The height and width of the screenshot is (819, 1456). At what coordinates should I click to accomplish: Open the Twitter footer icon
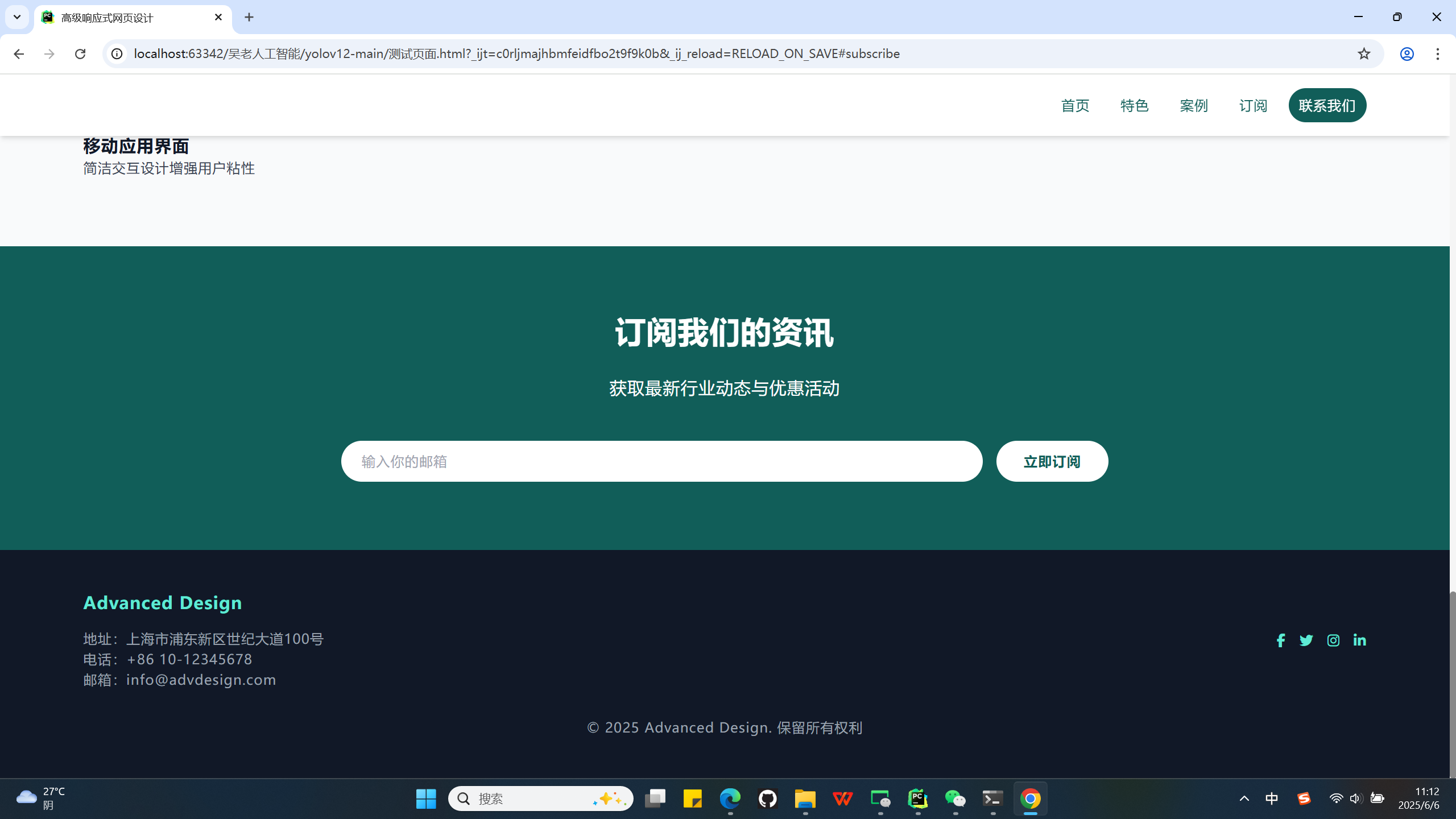(x=1306, y=640)
